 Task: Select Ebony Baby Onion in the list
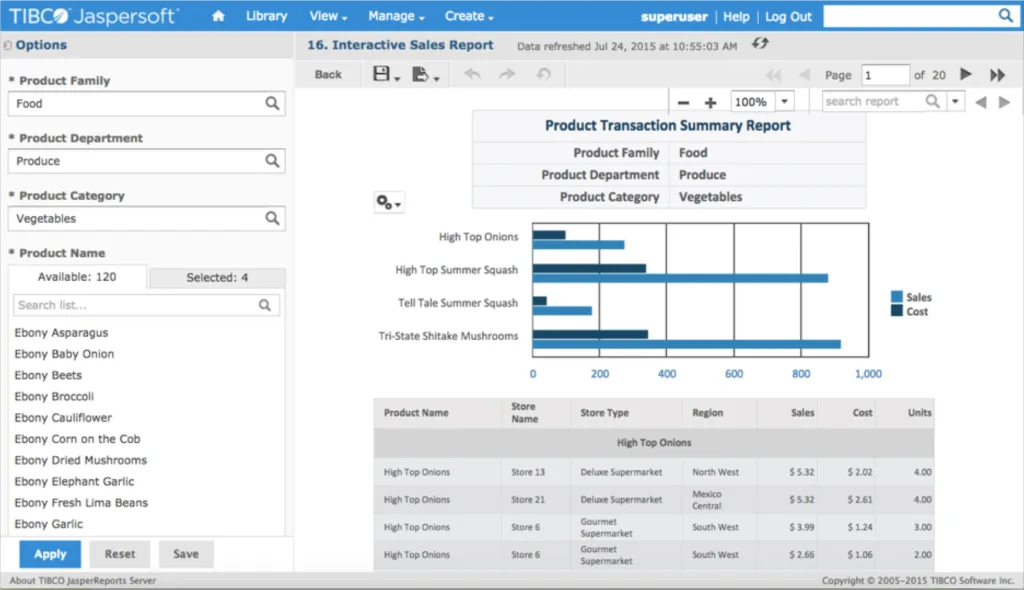click(x=64, y=354)
